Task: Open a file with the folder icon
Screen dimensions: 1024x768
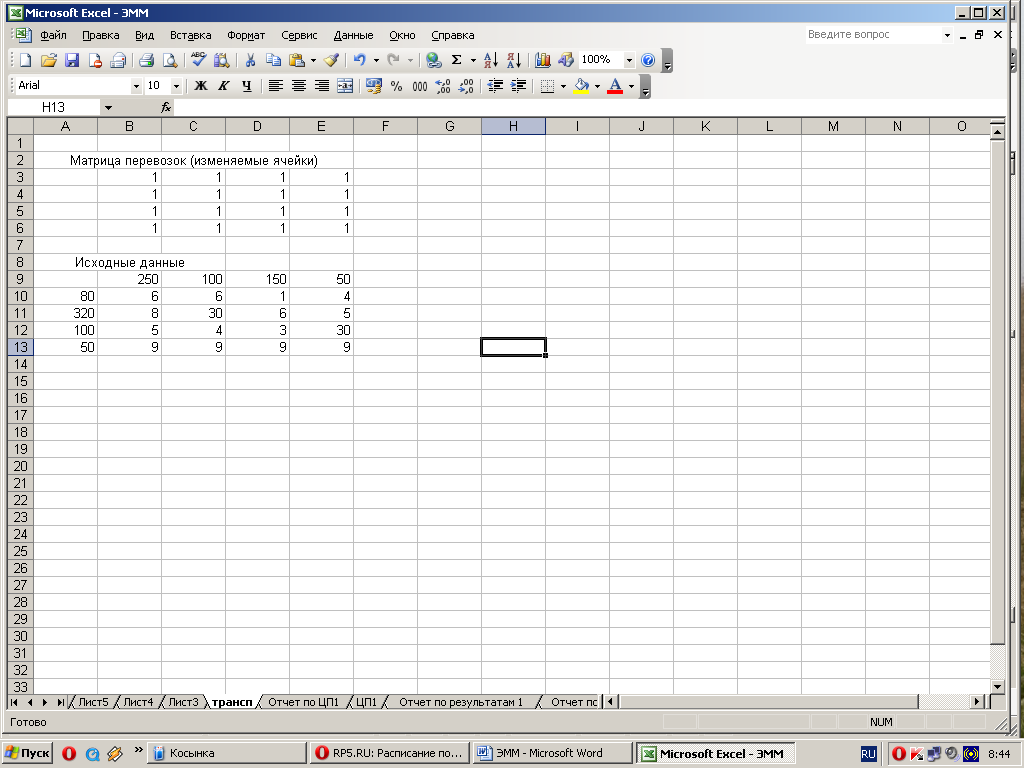Action: point(48,60)
